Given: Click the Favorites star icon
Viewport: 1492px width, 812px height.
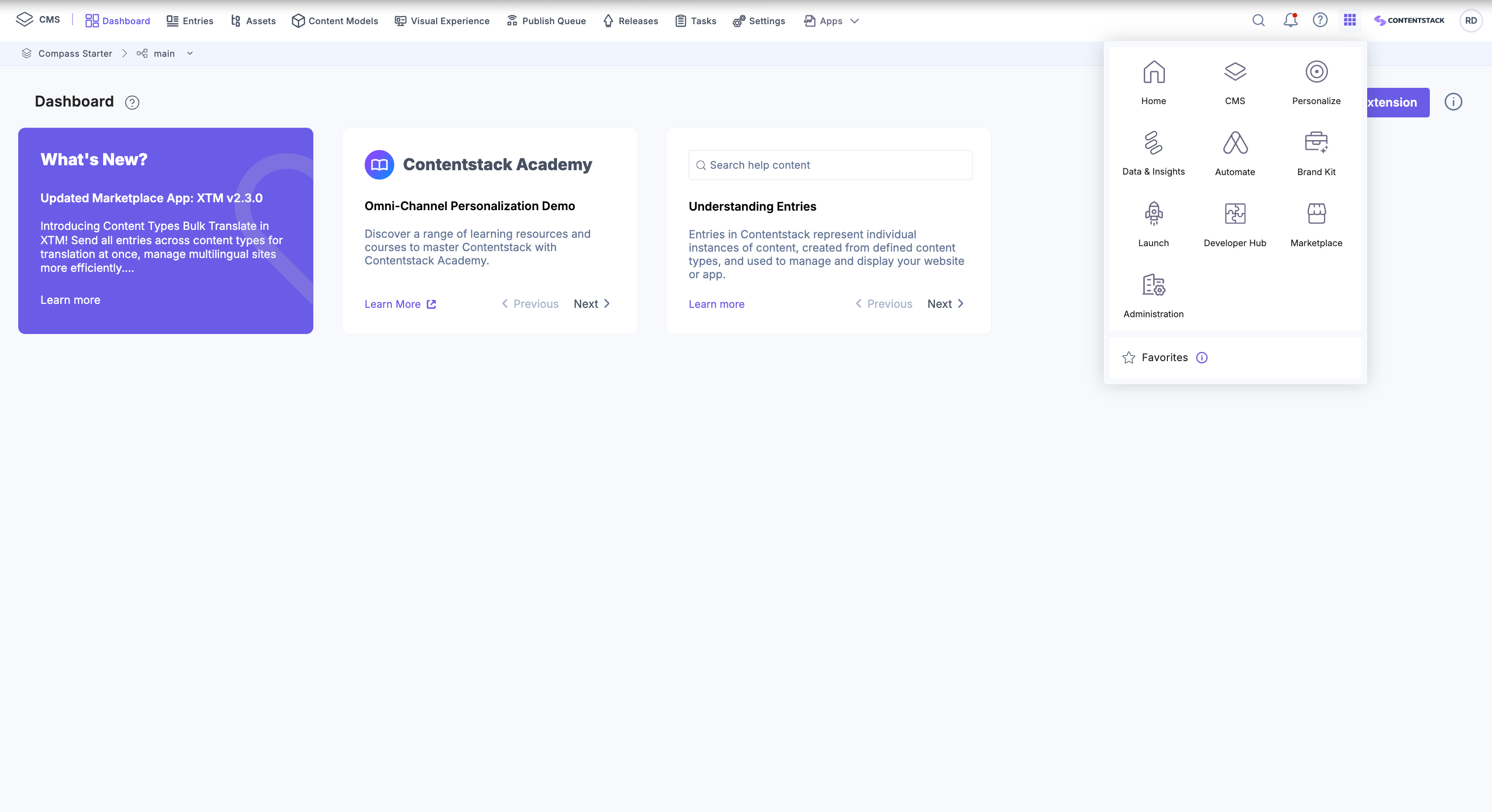Looking at the screenshot, I should tap(1128, 357).
